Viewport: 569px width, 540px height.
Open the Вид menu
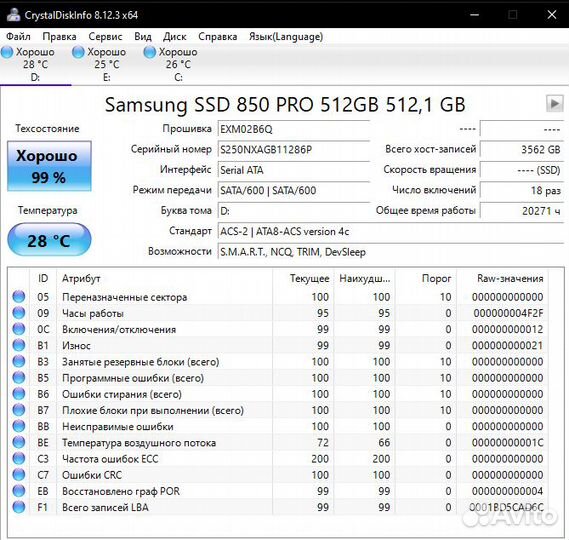pos(143,37)
